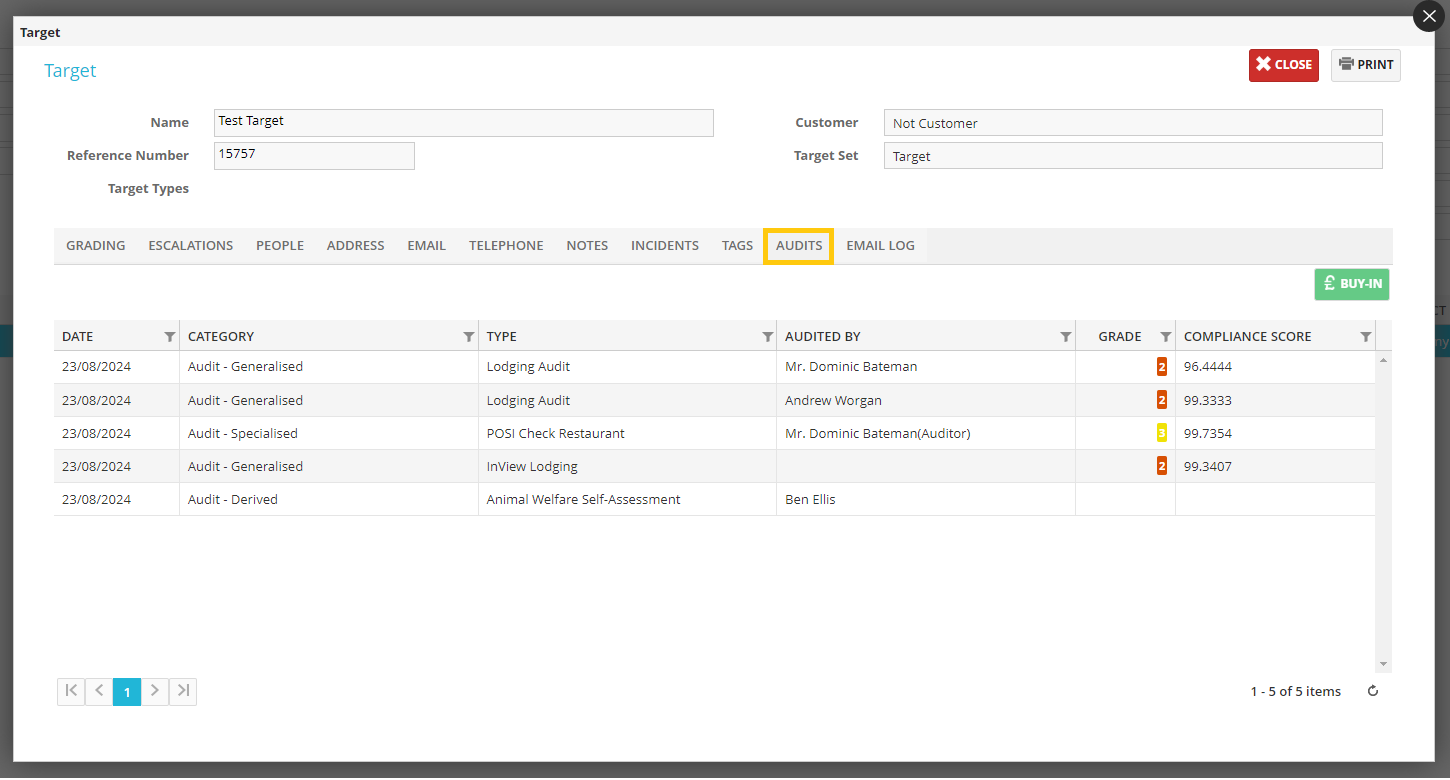The height and width of the screenshot is (780, 1450).
Task: Close the modal with the X icon
Action: tap(1429, 17)
